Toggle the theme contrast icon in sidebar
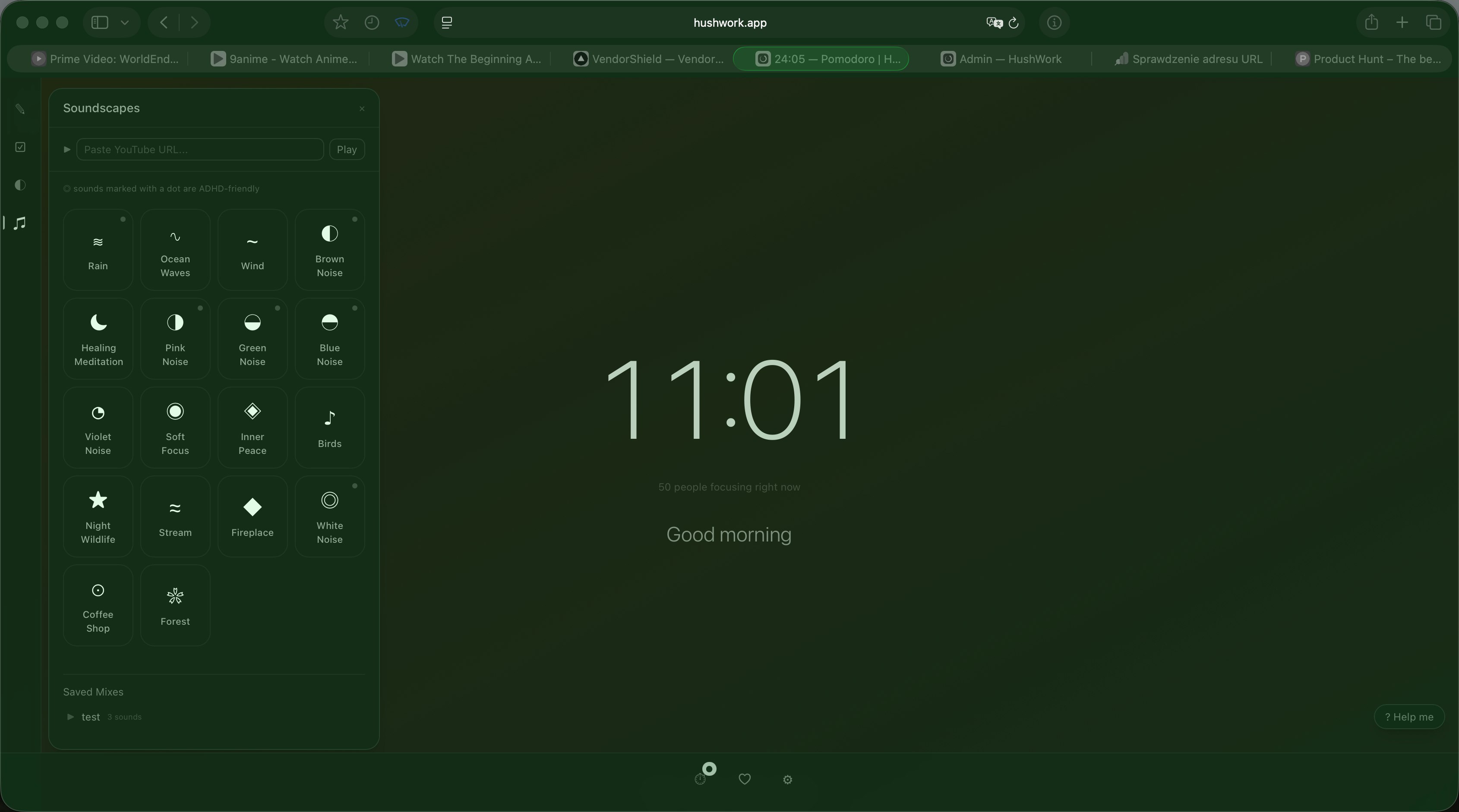This screenshot has height=812, width=1459. click(x=20, y=185)
